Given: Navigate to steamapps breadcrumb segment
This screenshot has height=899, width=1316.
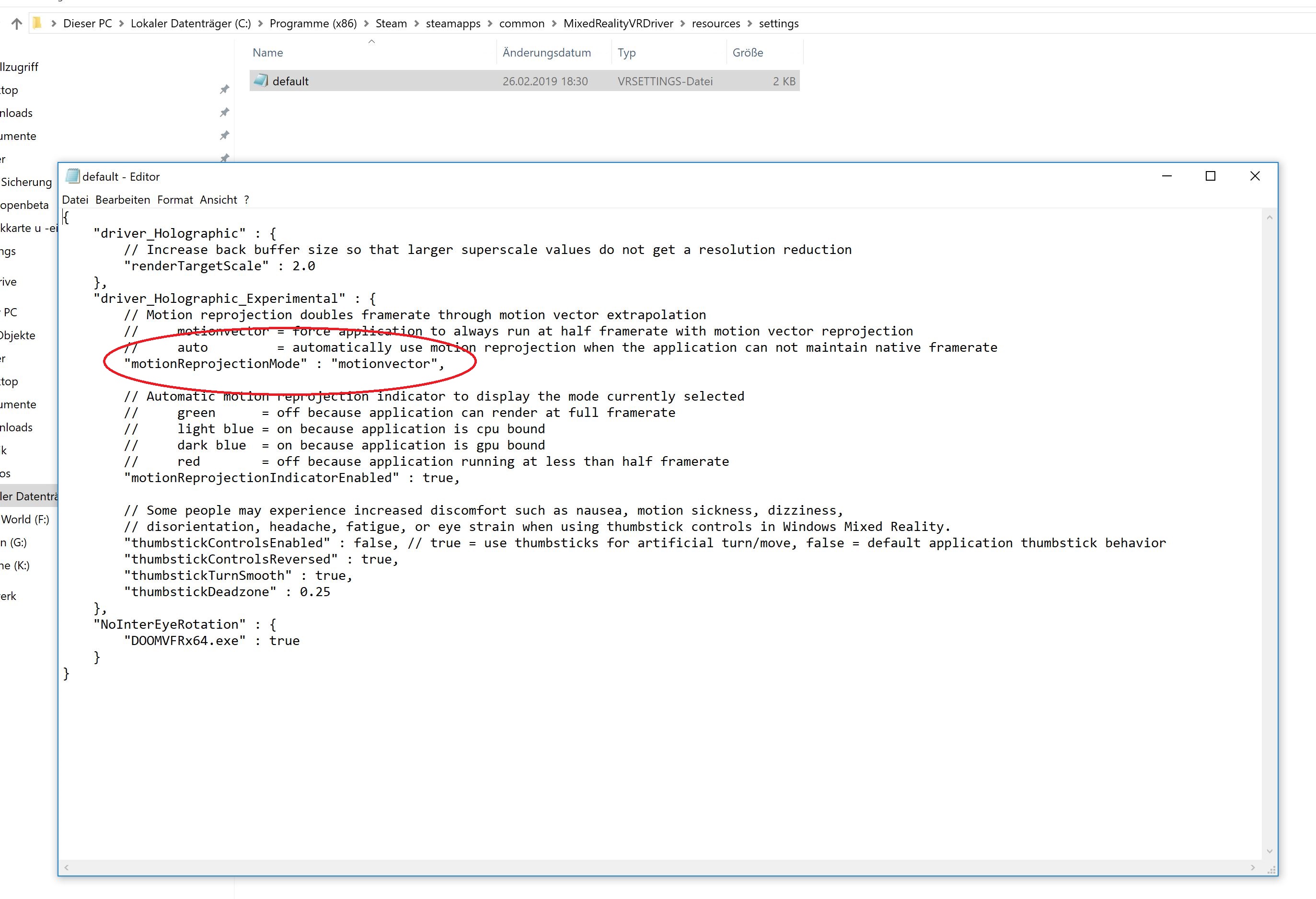Looking at the screenshot, I should tap(453, 23).
